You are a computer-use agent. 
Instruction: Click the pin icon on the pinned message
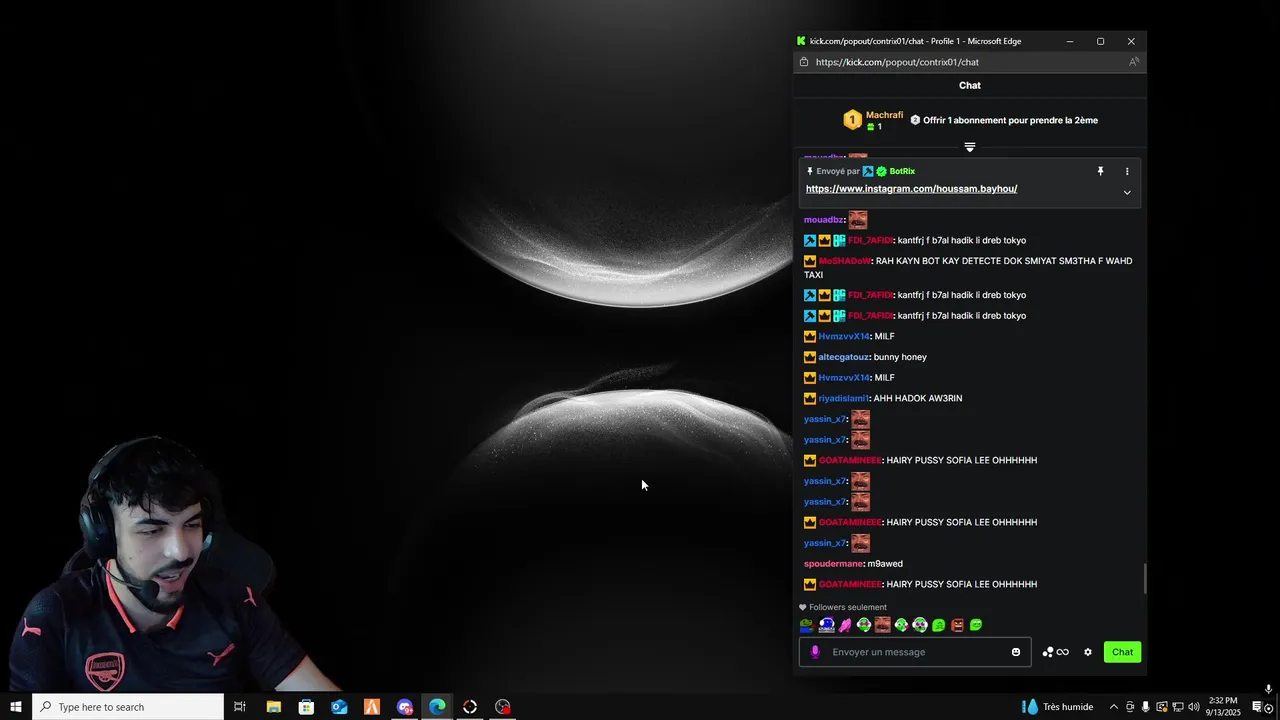[x=1100, y=171]
